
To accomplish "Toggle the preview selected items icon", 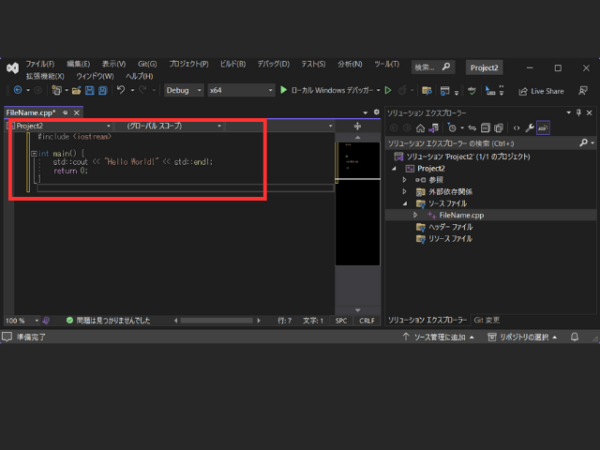I will coord(543,128).
